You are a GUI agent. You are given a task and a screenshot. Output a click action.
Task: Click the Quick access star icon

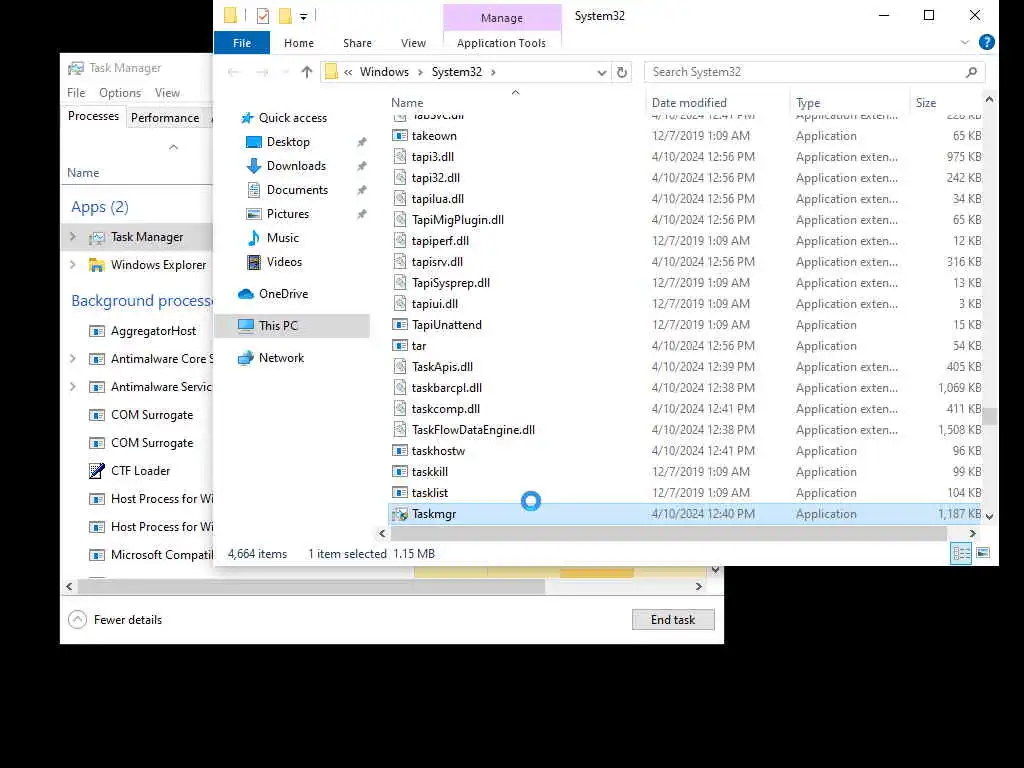(x=247, y=118)
